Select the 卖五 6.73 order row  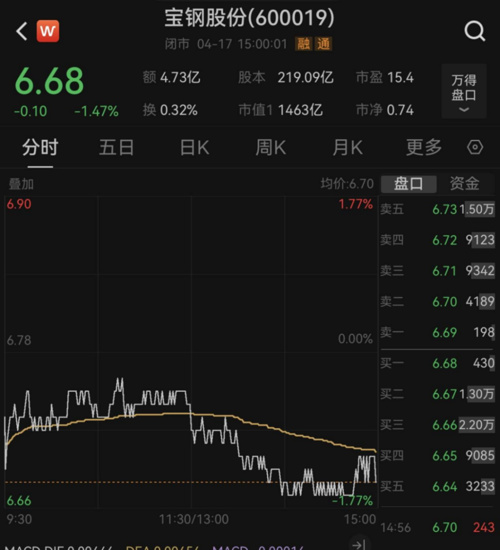[438, 209]
